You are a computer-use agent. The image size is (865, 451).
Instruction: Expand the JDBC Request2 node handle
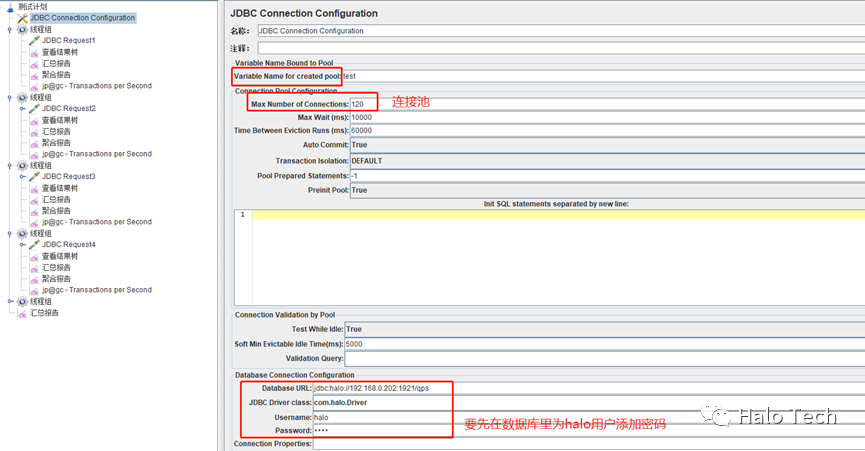pos(22,109)
